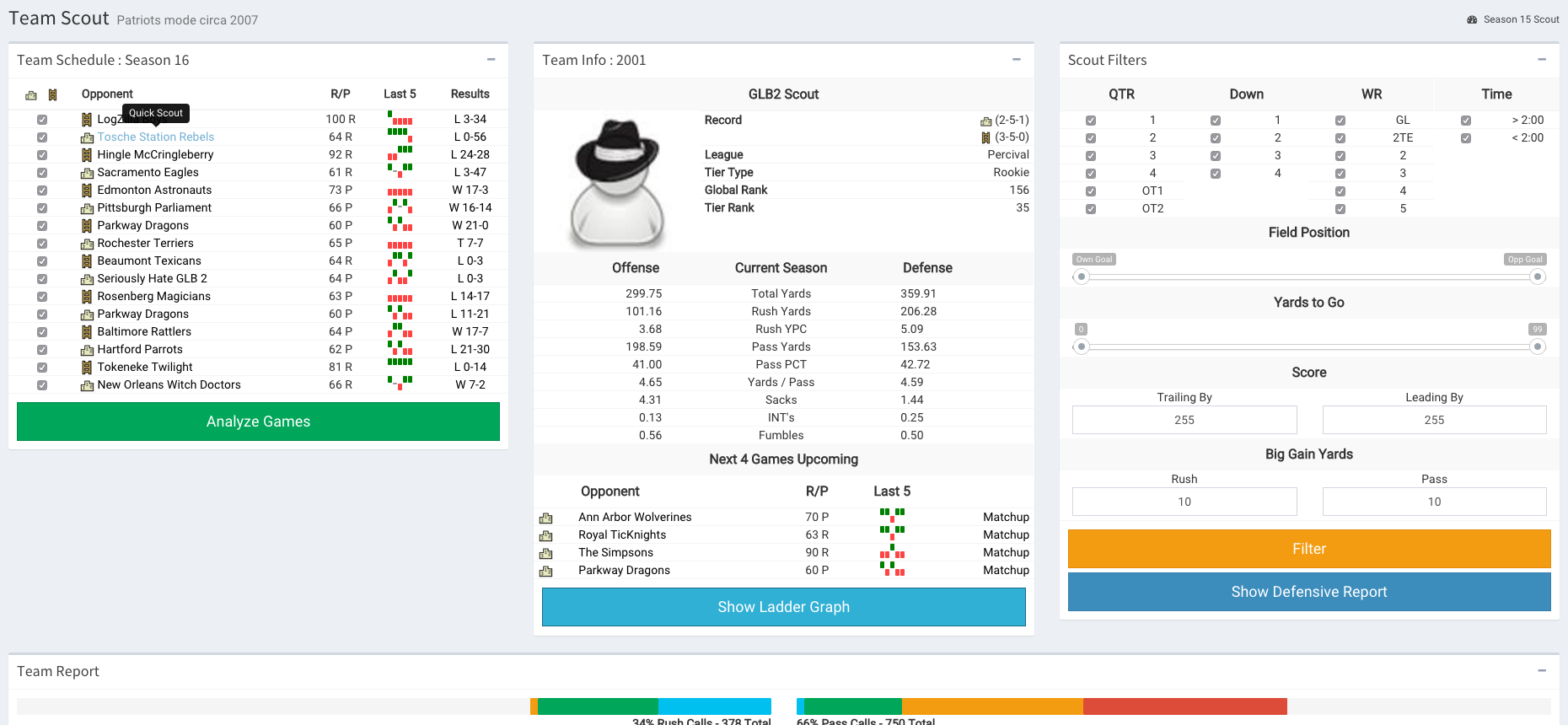Click the Season 15 Scout binoculars icon
Viewport: 1568px width, 725px height.
[1472, 19]
